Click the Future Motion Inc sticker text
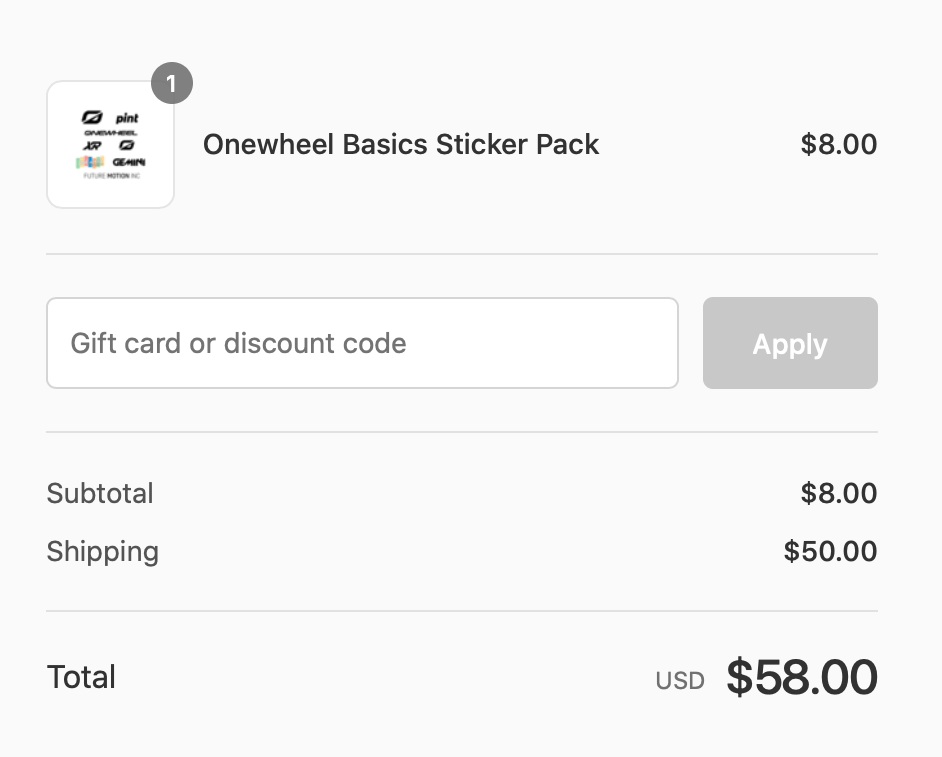This screenshot has height=757, width=942. (111, 175)
